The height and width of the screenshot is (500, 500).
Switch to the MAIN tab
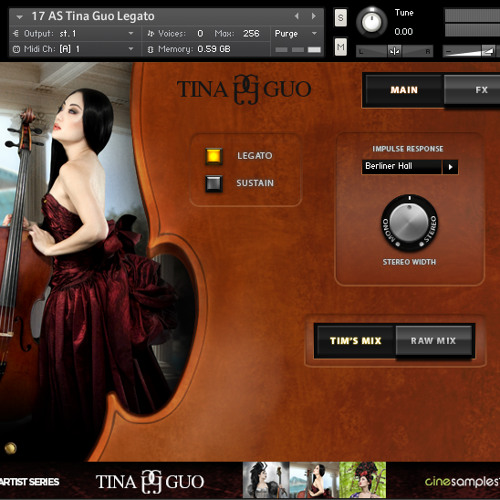click(x=404, y=90)
